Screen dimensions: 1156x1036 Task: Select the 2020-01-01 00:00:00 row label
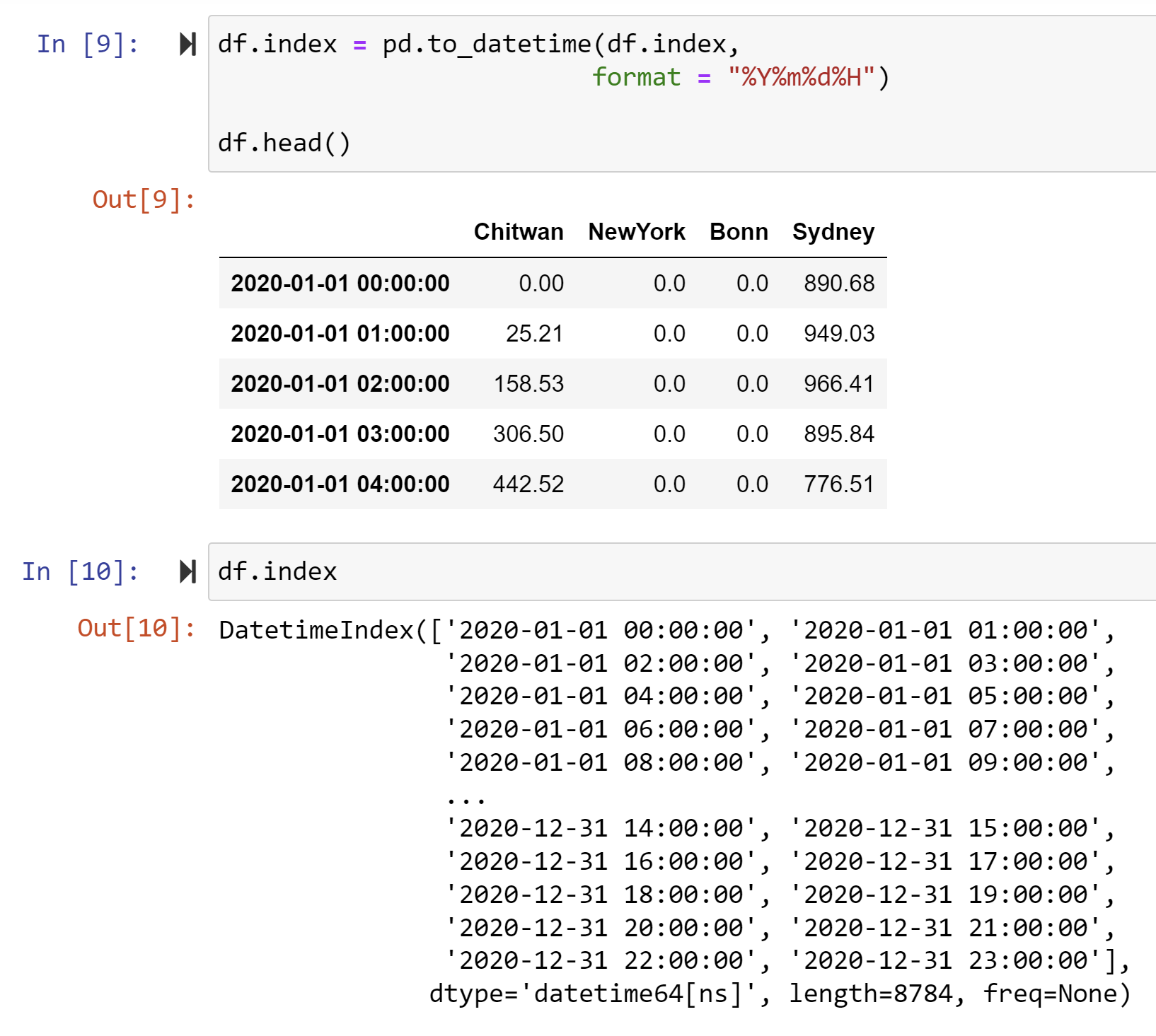pos(340,284)
